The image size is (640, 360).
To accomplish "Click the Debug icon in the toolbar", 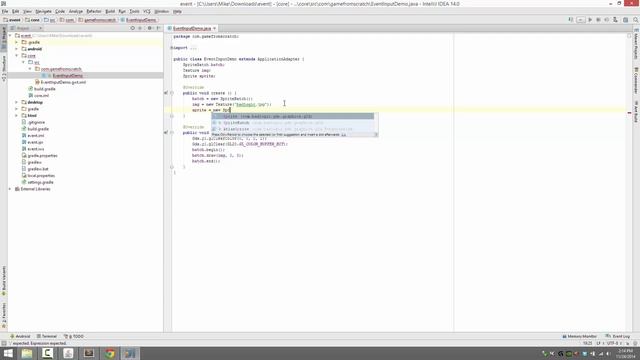I will click(598, 20).
